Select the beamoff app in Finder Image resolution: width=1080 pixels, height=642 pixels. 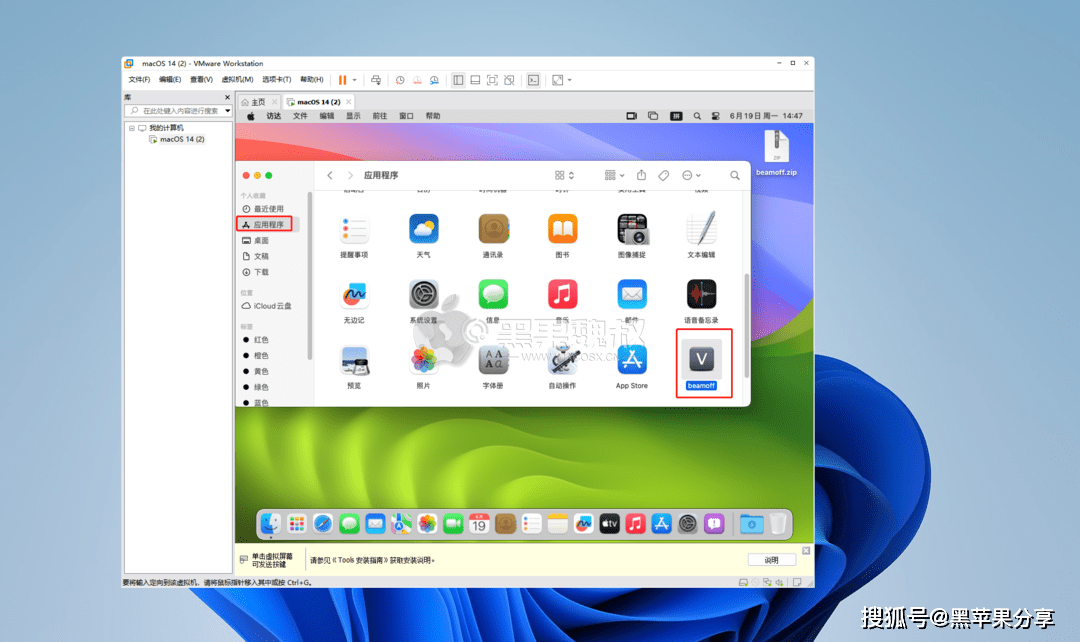[x=701, y=359]
